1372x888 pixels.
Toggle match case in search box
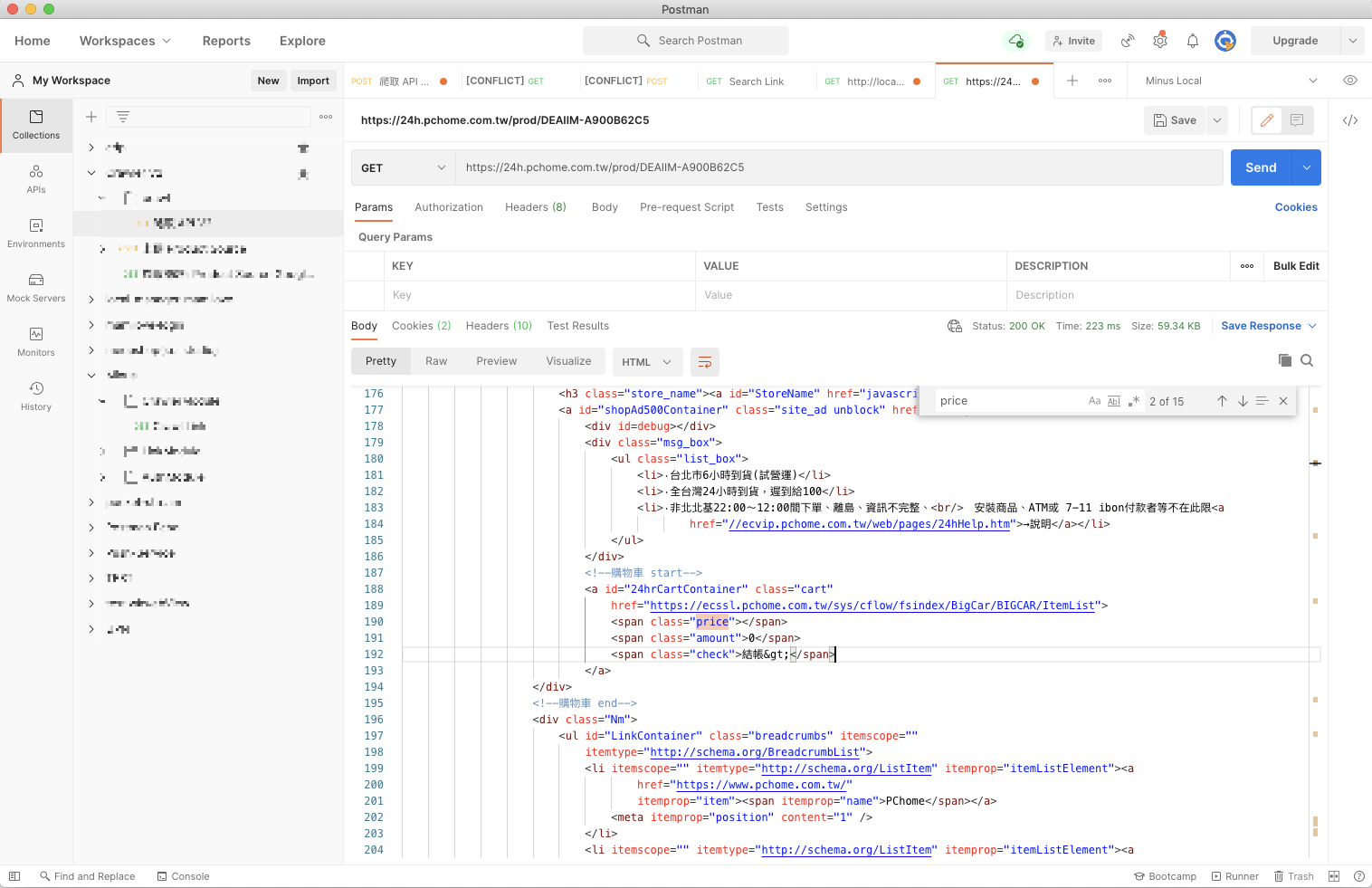click(1095, 401)
